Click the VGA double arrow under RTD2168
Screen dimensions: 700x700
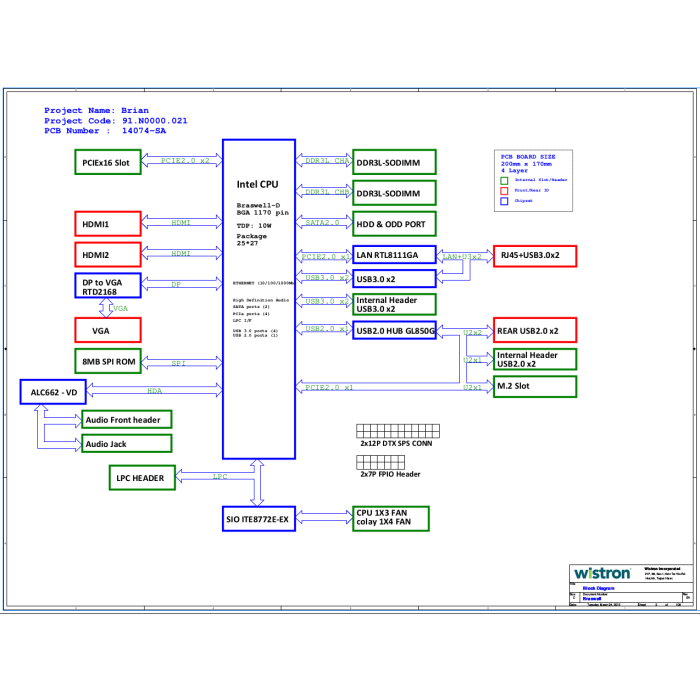click(x=106, y=308)
